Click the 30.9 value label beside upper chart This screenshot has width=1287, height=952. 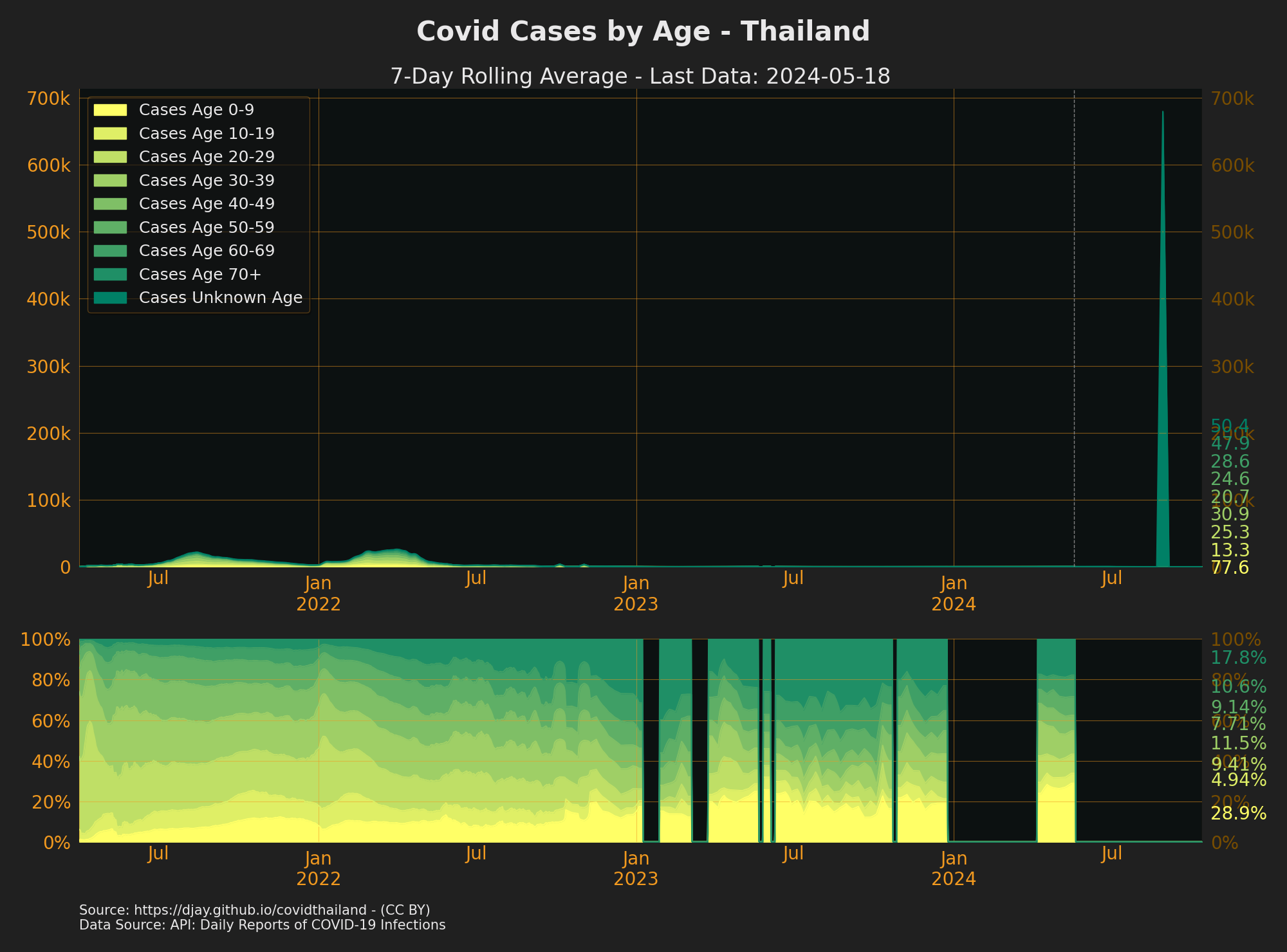1230,515
